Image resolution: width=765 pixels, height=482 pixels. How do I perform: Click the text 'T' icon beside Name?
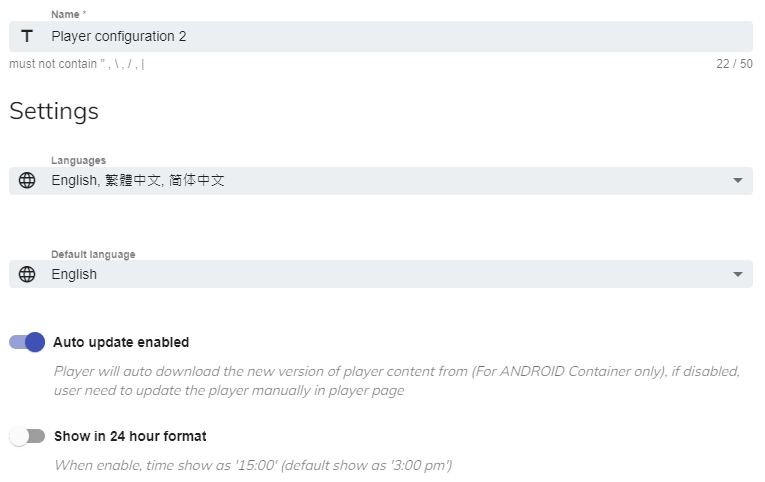click(x=27, y=37)
